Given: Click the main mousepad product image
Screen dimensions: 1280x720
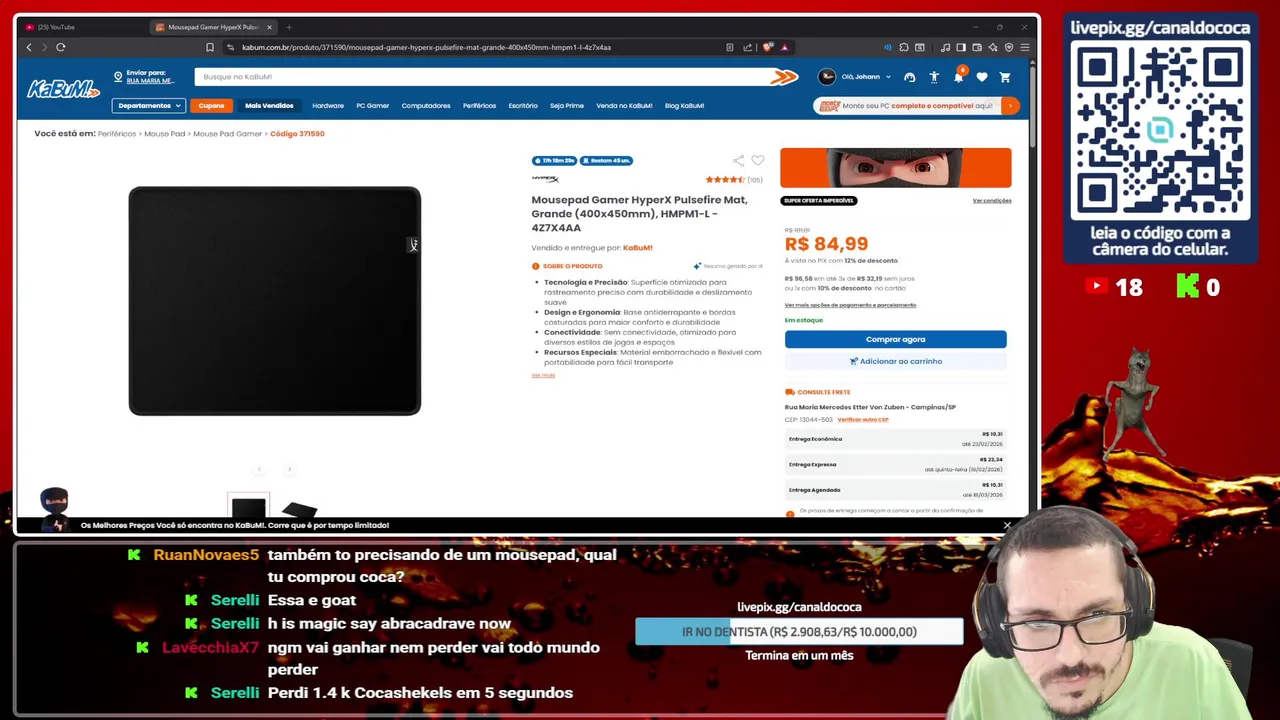Looking at the screenshot, I should coord(275,300).
